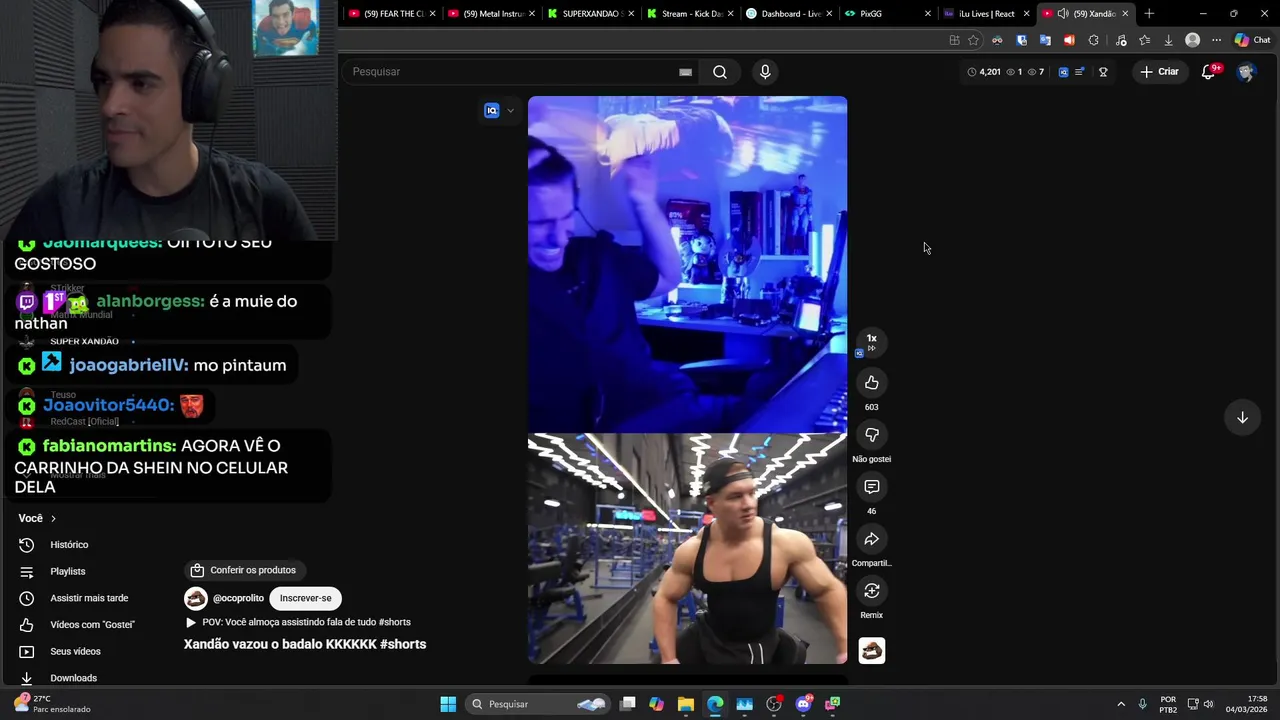1280x720 pixels.
Task: Open Vídeos com "Gostei" in sidebar
Action: (x=92, y=625)
